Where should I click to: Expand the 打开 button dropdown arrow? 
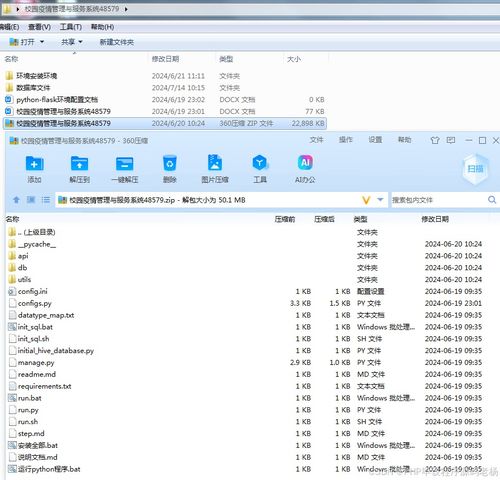42,42
